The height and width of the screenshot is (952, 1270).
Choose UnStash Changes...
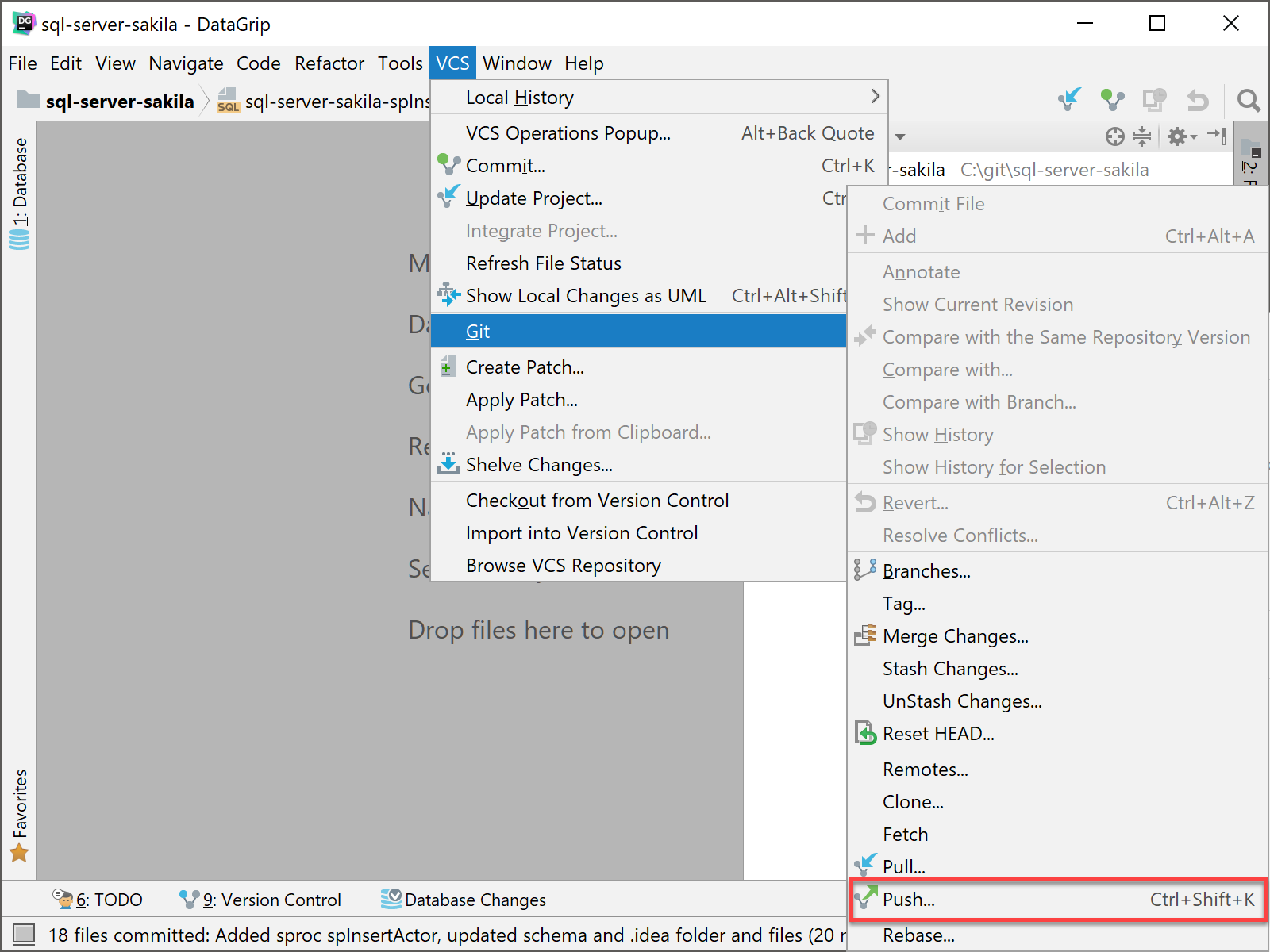pyautogui.click(x=1057, y=701)
